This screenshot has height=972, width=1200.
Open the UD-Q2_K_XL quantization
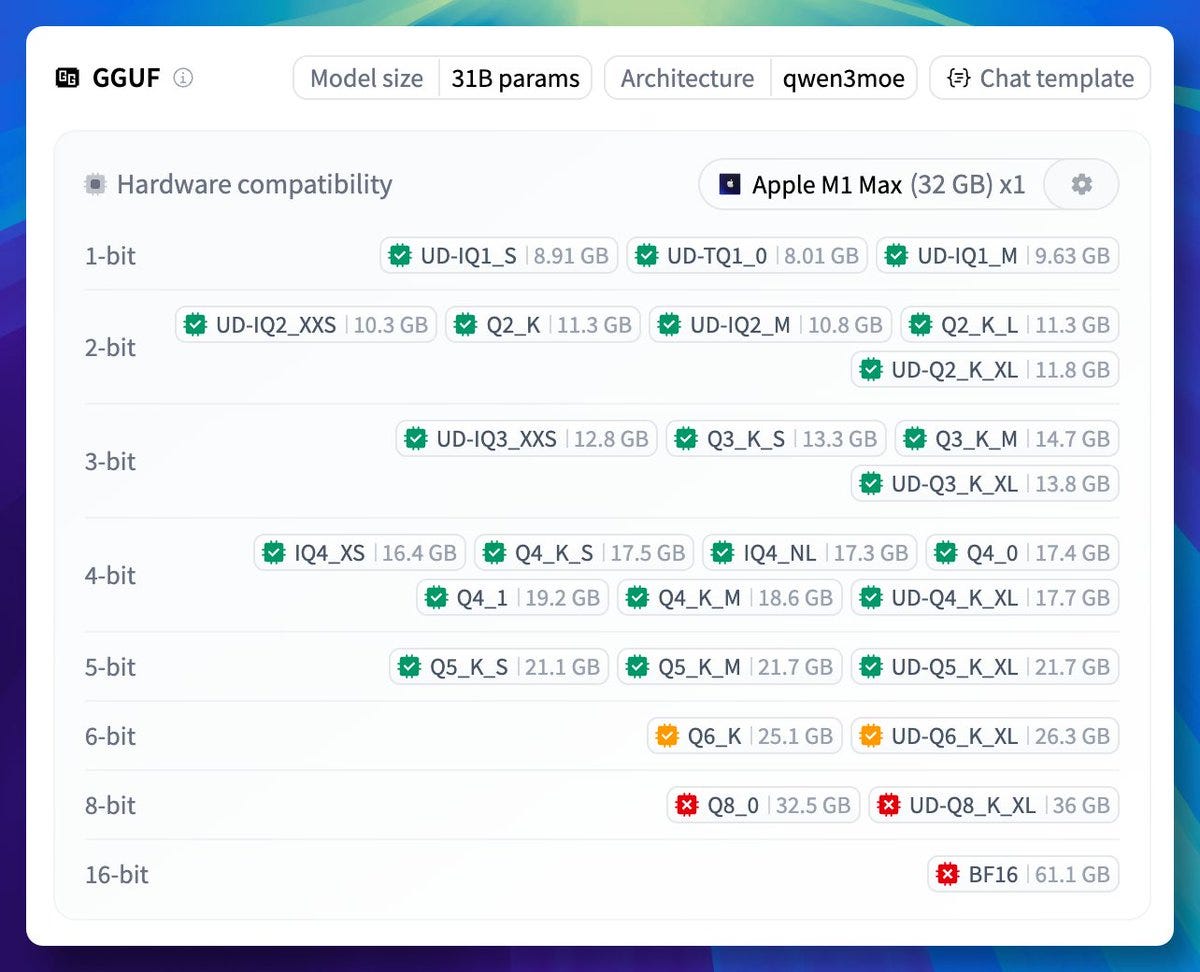pyautogui.click(x=985, y=369)
